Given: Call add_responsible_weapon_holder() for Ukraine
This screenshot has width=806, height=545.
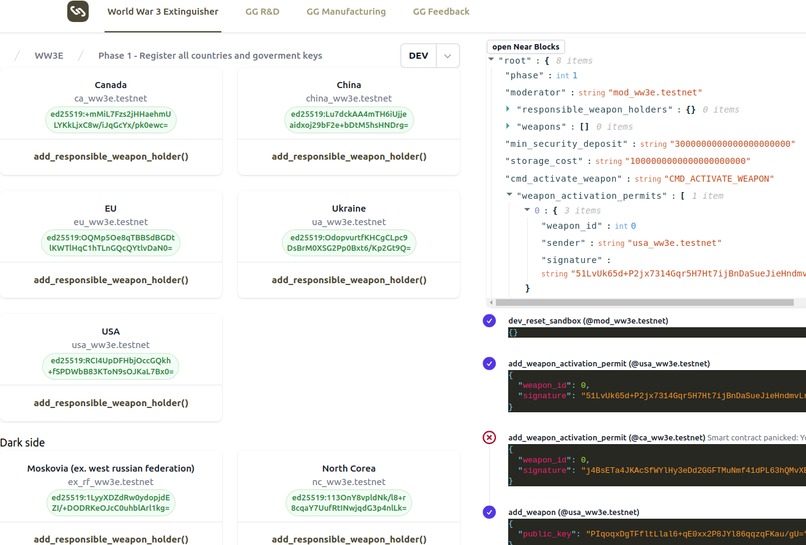Looking at the screenshot, I should click(349, 280).
